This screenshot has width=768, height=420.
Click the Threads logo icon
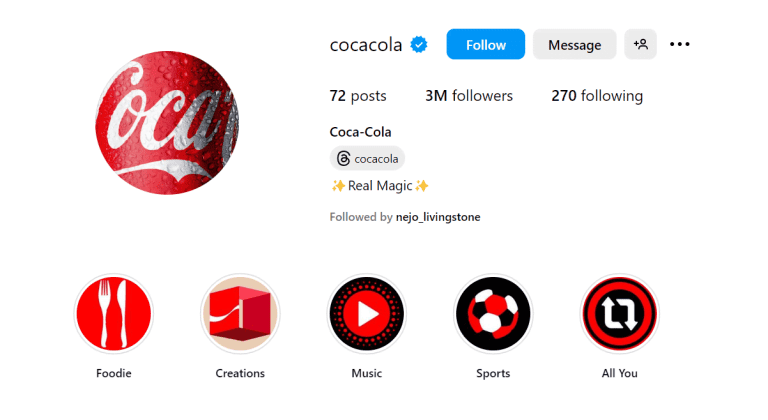pyautogui.click(x=344, y=158)
